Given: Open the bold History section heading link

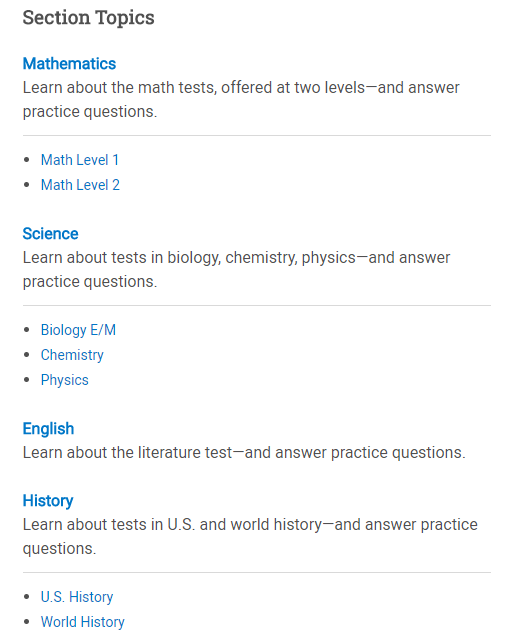Looking at the screenshot, I should [48, 501].
